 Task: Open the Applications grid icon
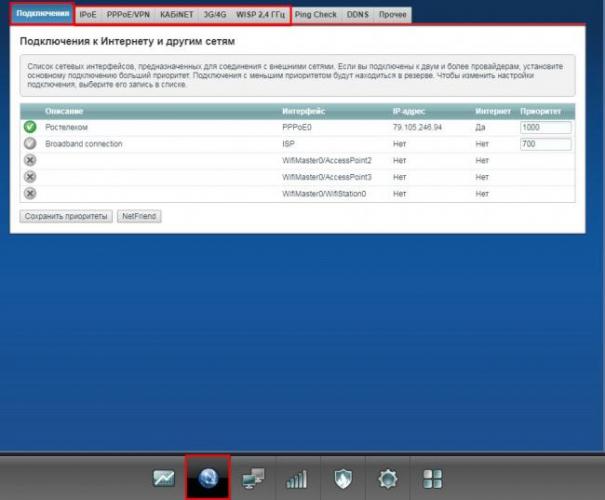click(x=432, y=479)
